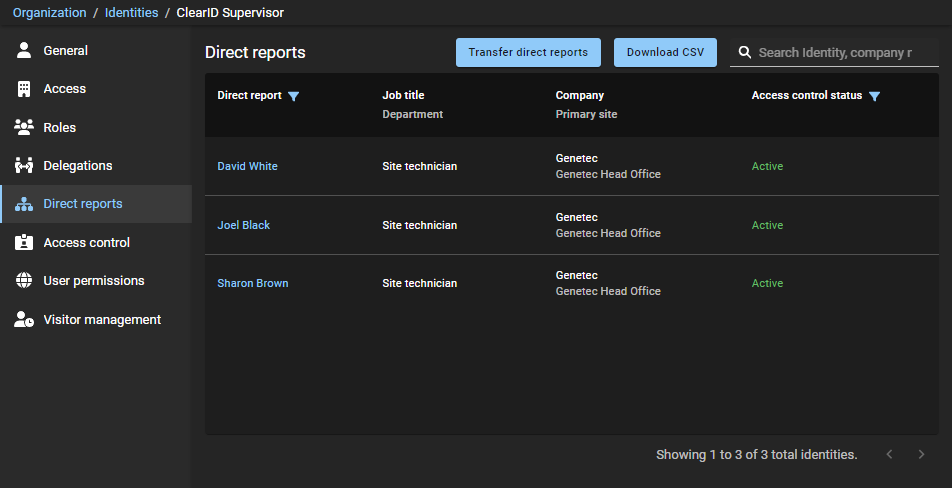Click the Search Identity input field

(x=835, y=53)
